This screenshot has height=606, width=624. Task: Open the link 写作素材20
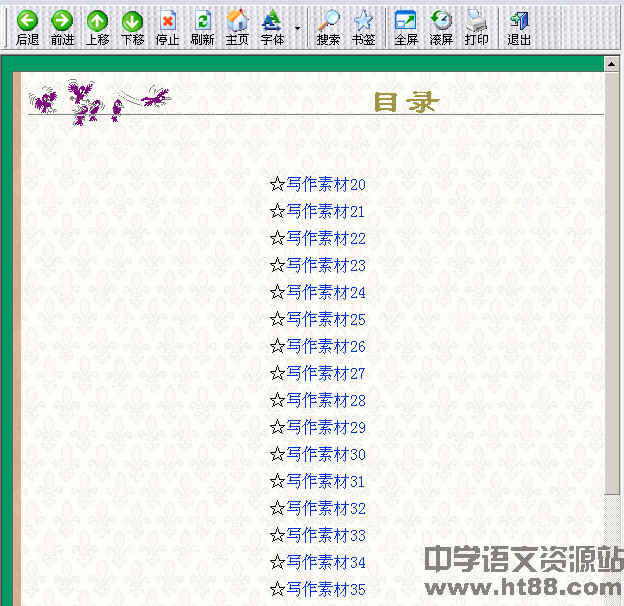pos(326,184)
